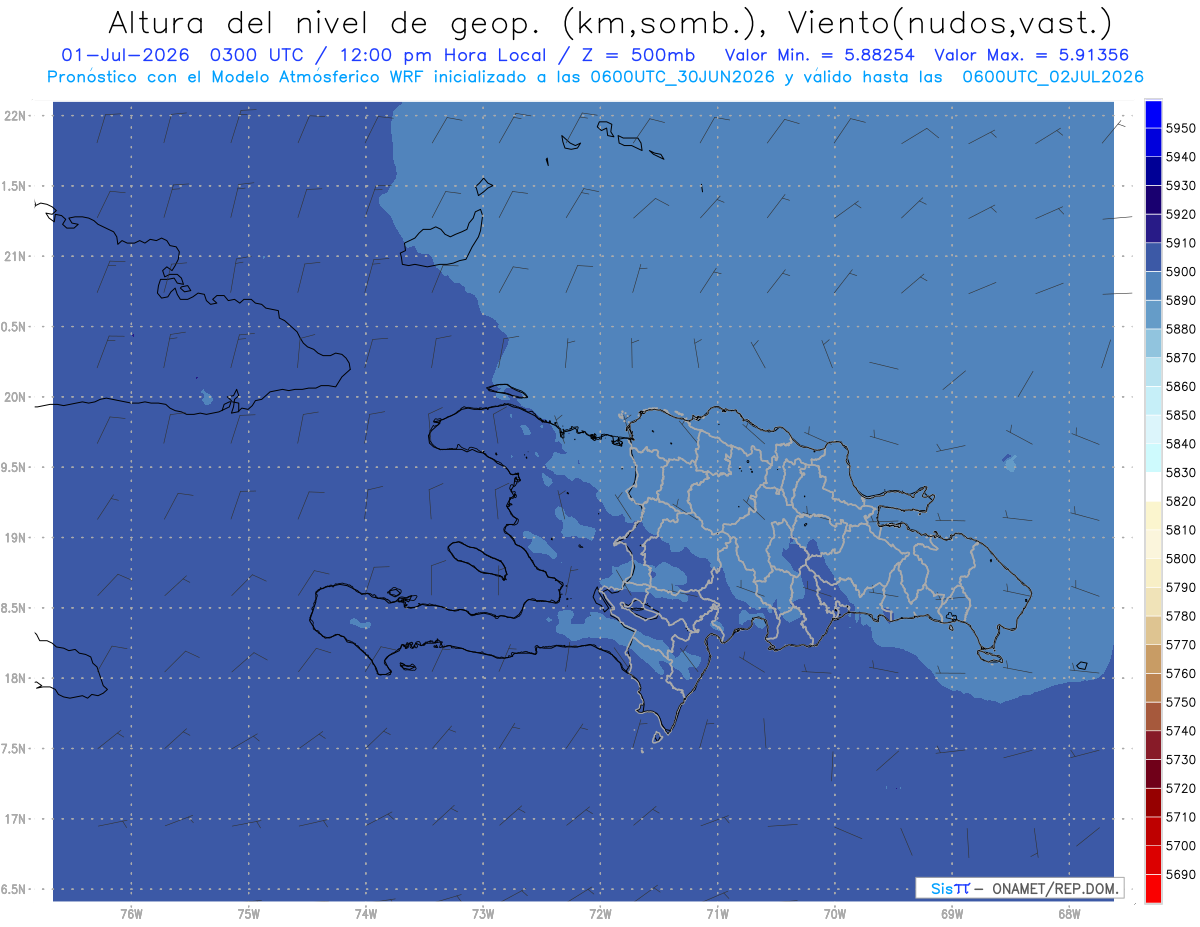
Task: Click the '20N' latitude label
Action: (15, 397)
